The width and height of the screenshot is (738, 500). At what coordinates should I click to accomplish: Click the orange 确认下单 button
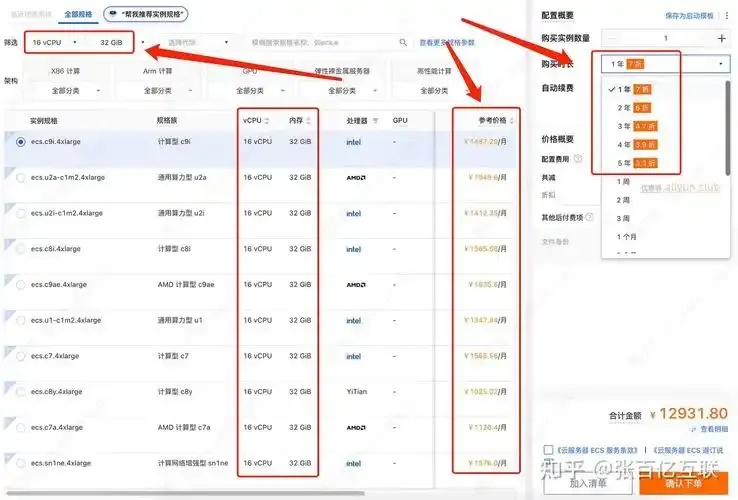[x=683, y=483]
